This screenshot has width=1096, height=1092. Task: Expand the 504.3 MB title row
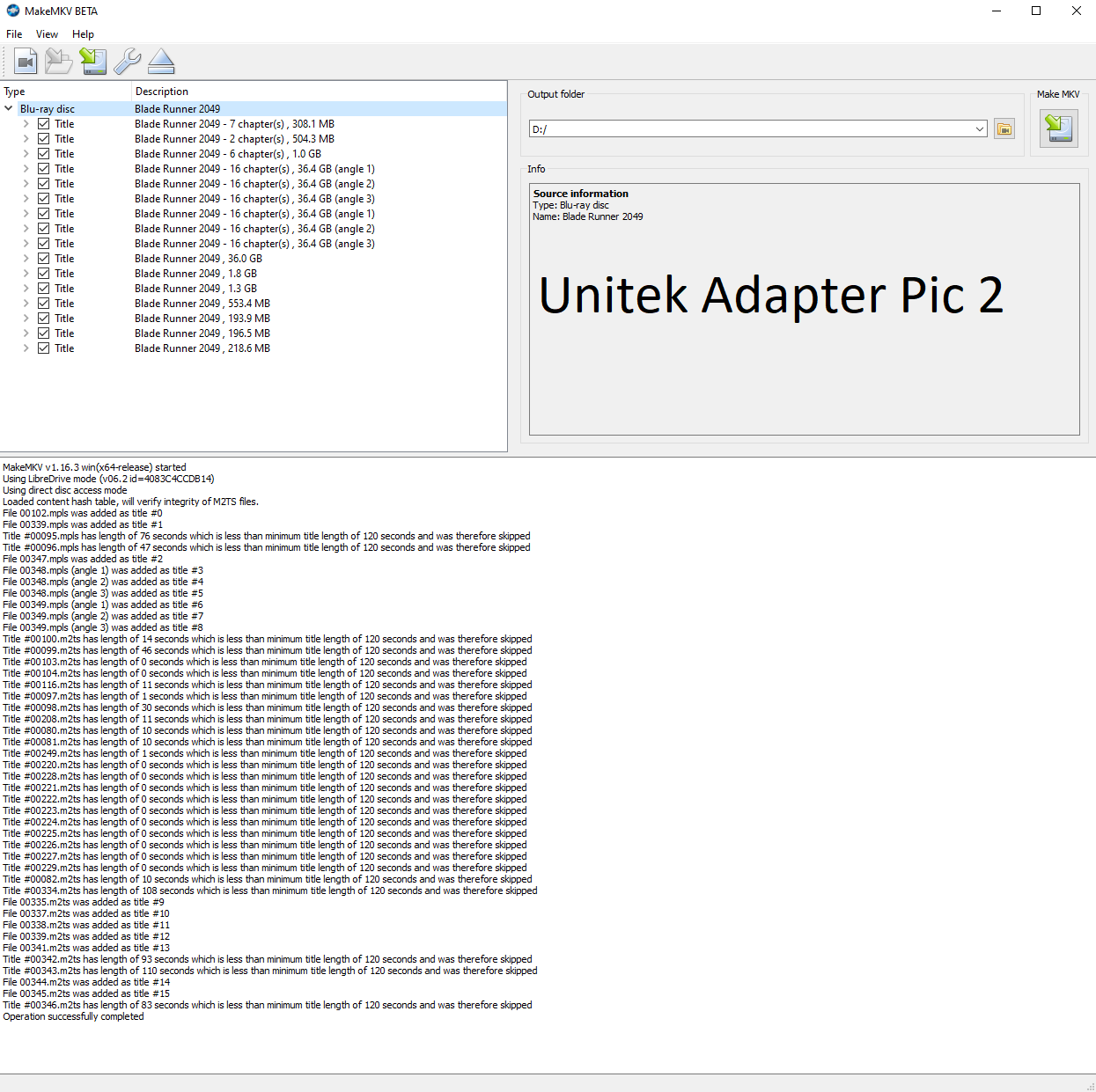click(x=26, y=139)
